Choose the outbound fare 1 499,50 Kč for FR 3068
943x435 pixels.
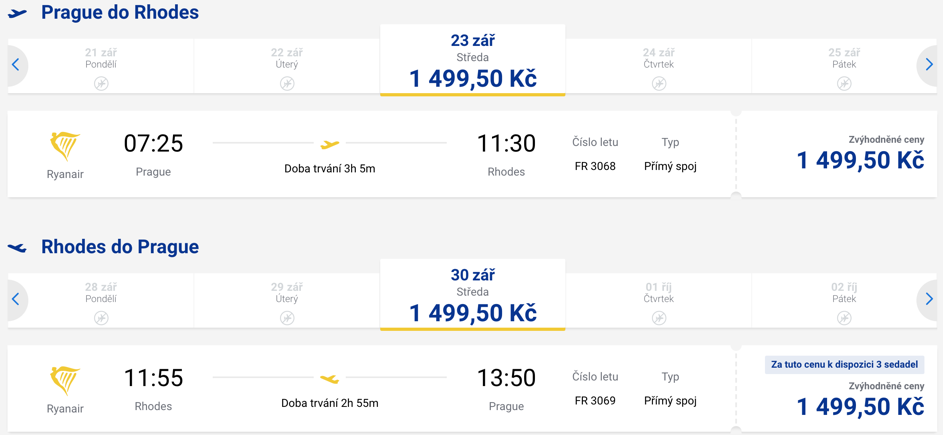860,161
